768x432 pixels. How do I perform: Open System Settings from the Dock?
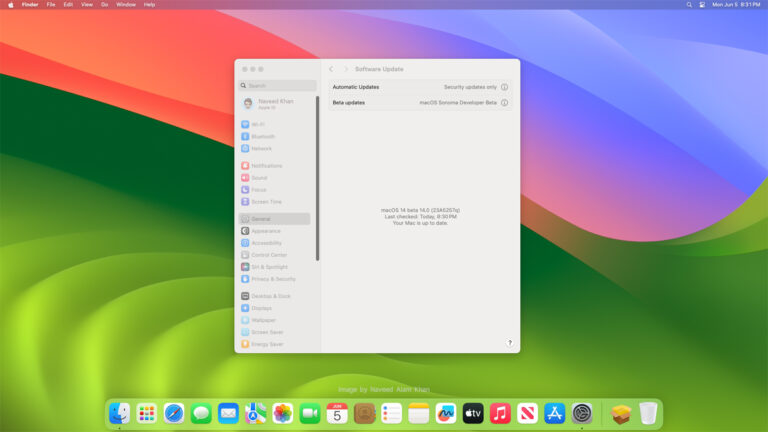click(x=581, y=413)
